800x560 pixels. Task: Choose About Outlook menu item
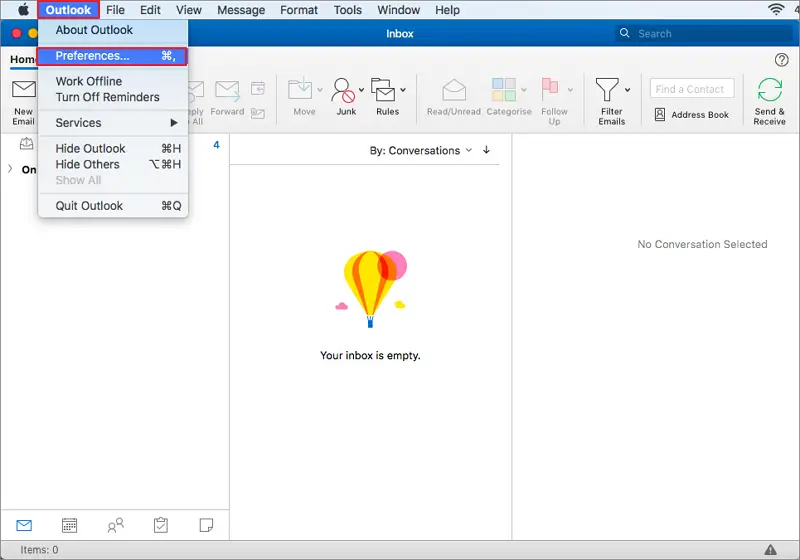click(113, 30)
